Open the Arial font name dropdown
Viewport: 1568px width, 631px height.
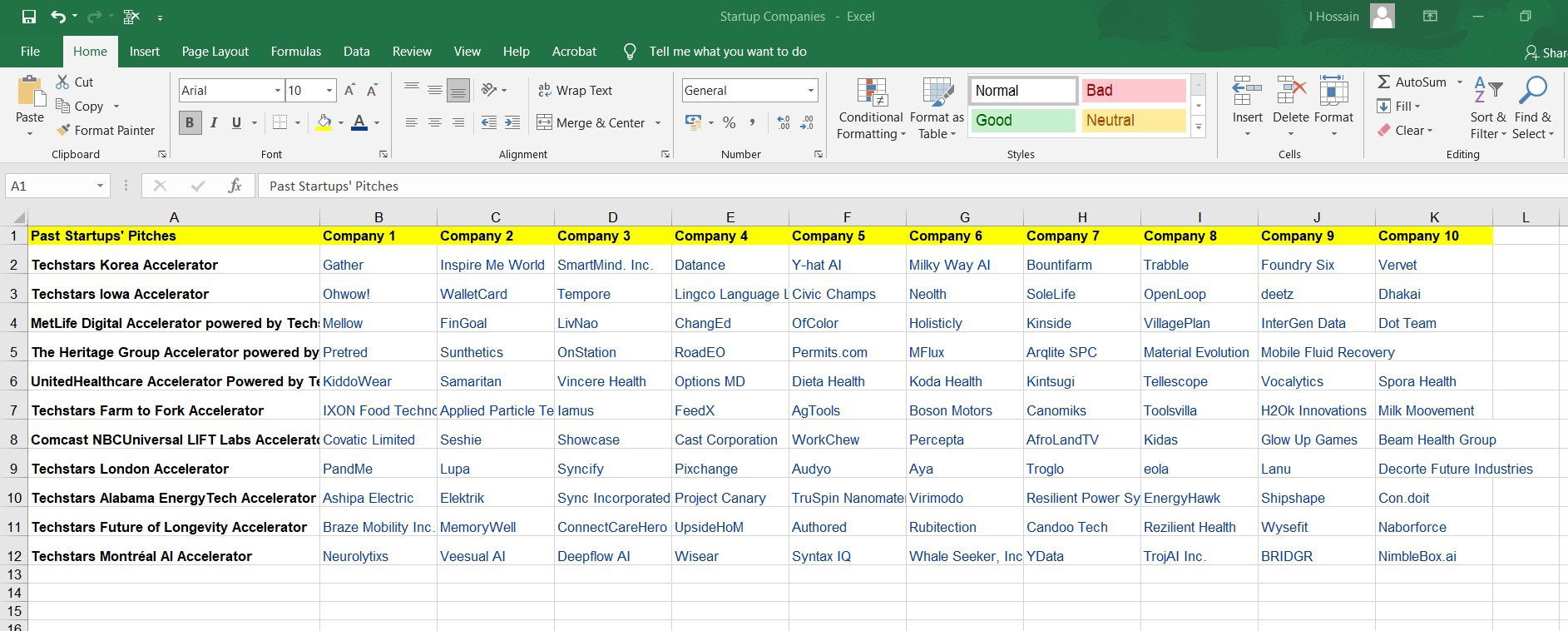[278, 90]
